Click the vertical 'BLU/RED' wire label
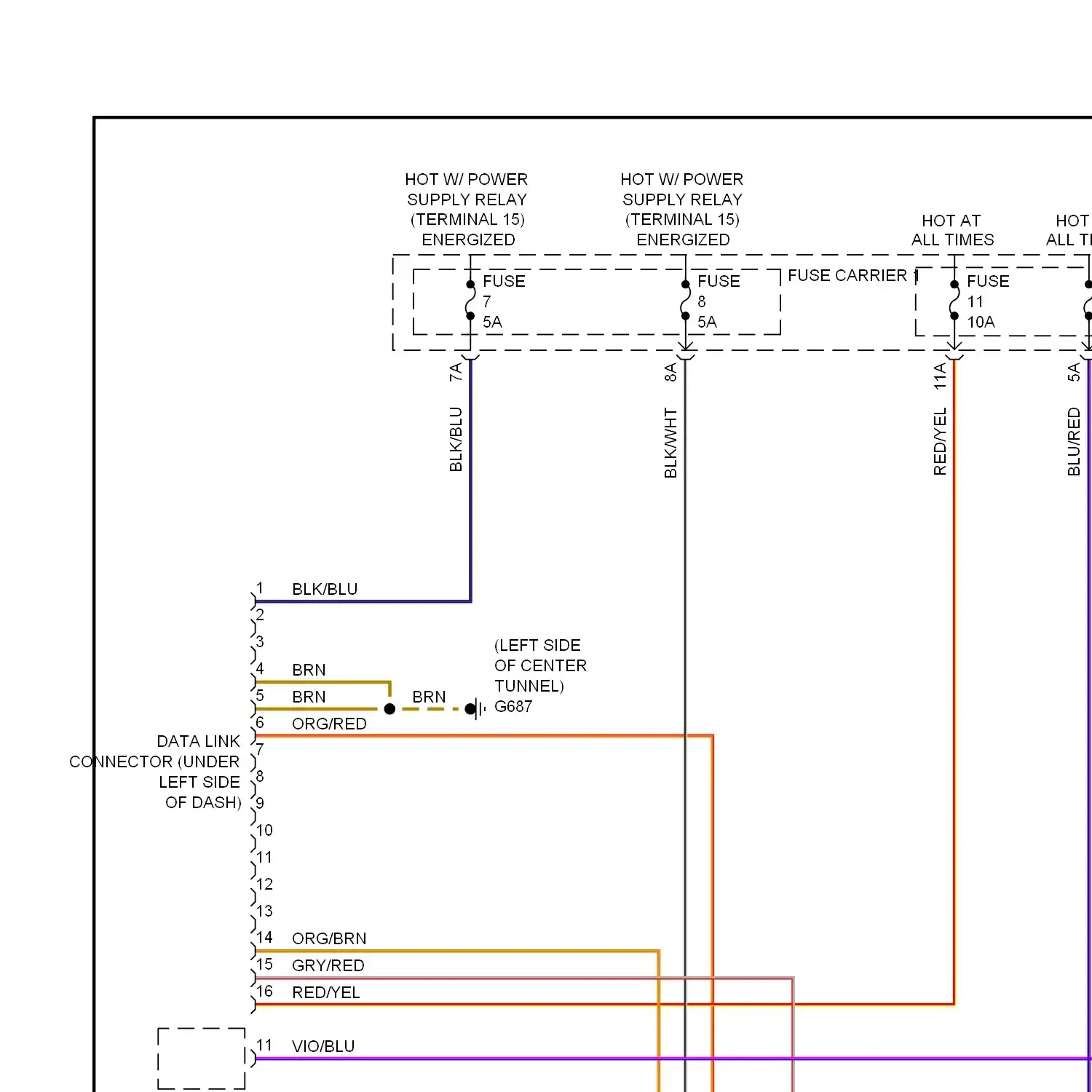1092x1092 pixels. coord(1074,441)
